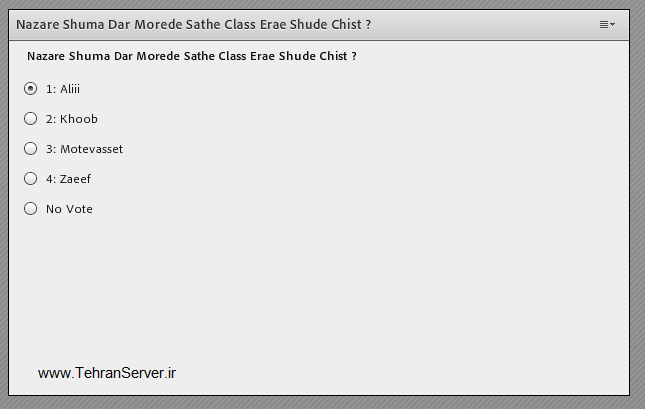The height and width of the screenshot is (409, 645).
Task: Pick the '3: Motevasset' radio button
Action: (x=30, y=149)
